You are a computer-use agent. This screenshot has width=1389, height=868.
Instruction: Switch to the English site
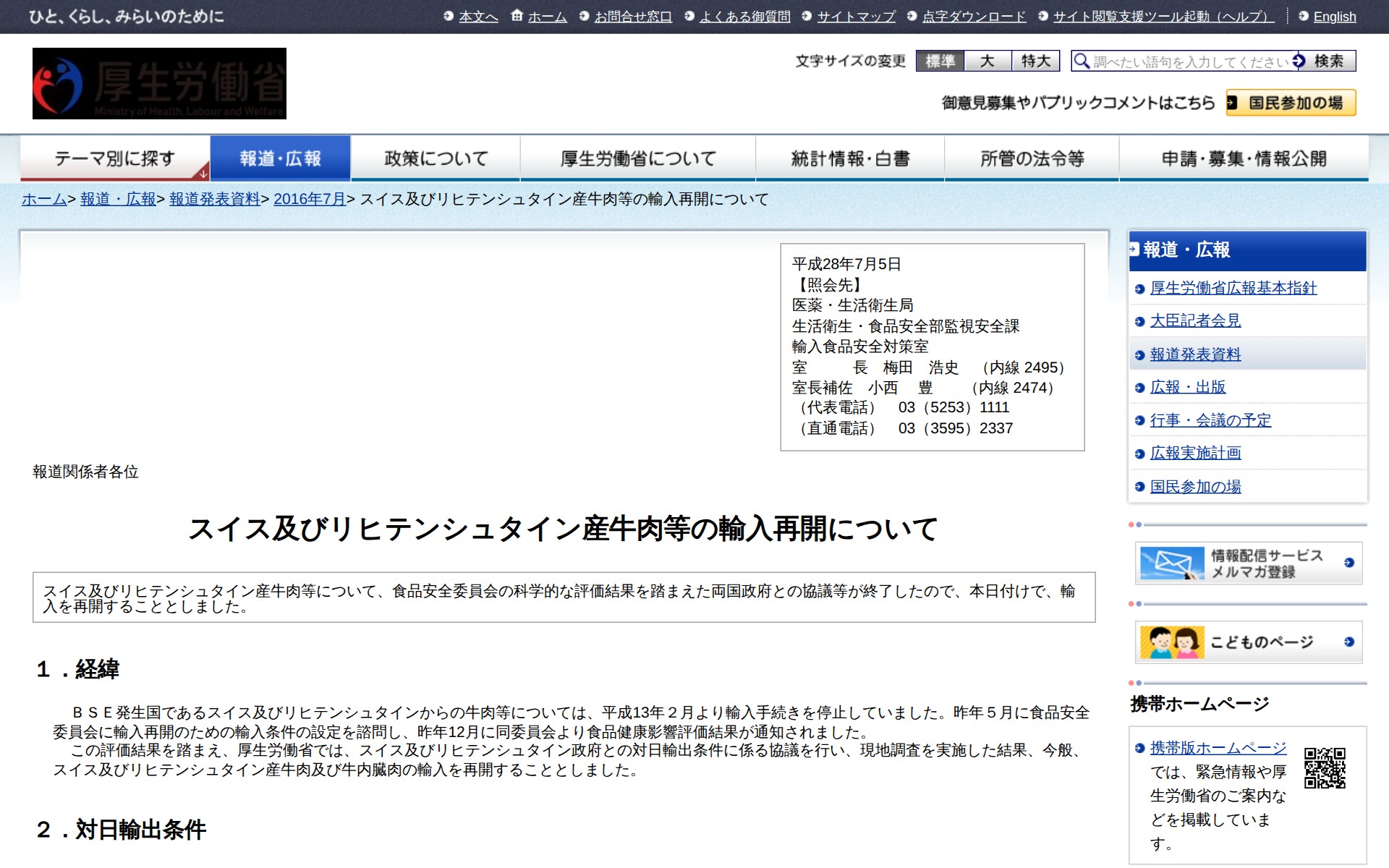pyautogui.click(x=1334, y=17)
